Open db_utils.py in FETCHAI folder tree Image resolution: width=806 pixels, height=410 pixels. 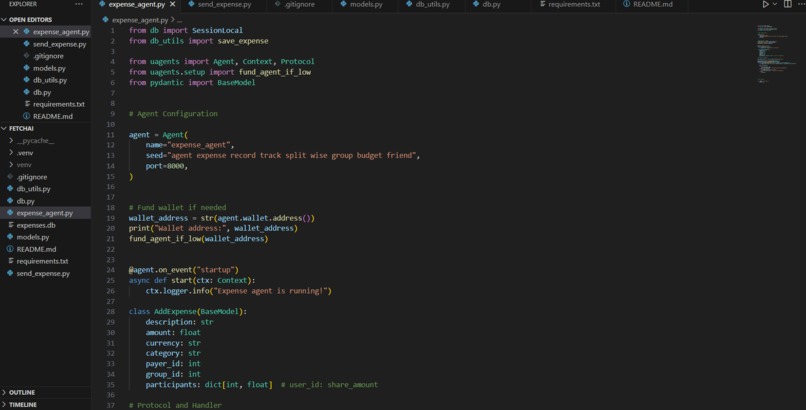[33, 189]
